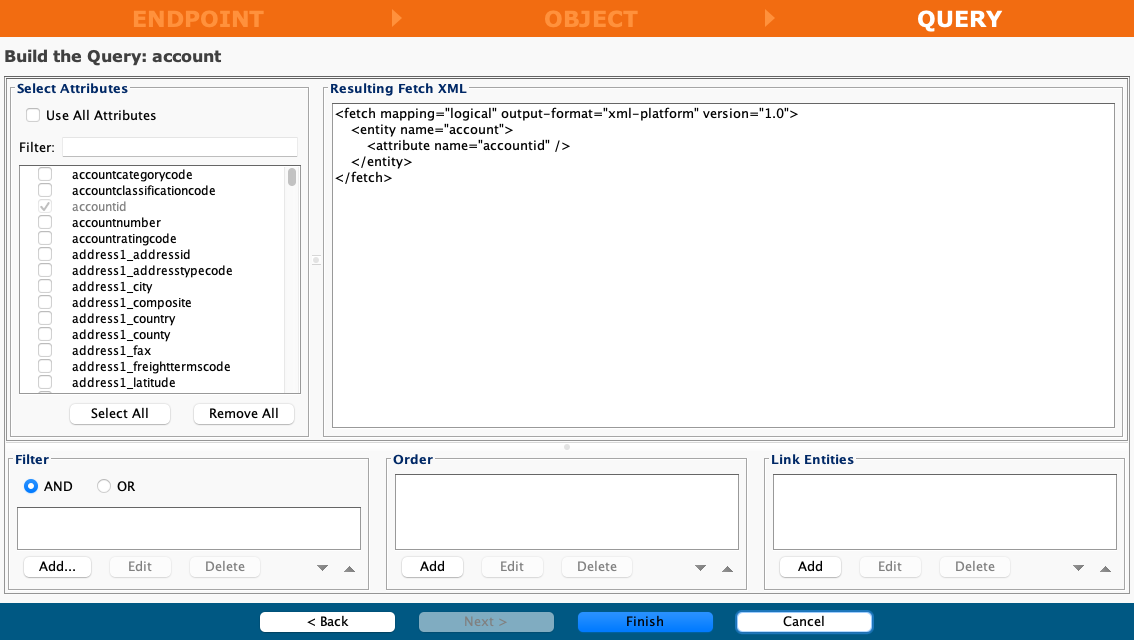Check the accountnumber attribute
This screenshot has width=1134, height=640.
pos(45,222)
